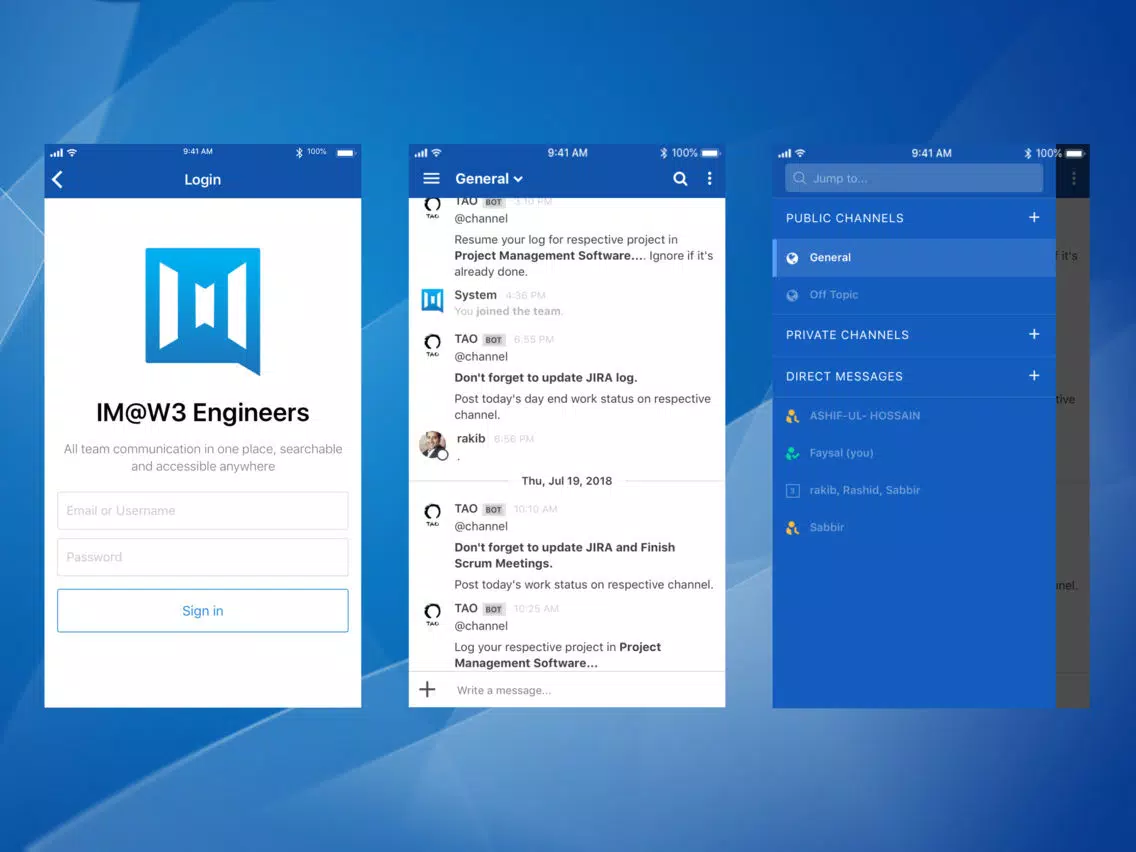Click the Jump to search field
The height and width of the screenshot is (852, 1136).
point(914,178)
